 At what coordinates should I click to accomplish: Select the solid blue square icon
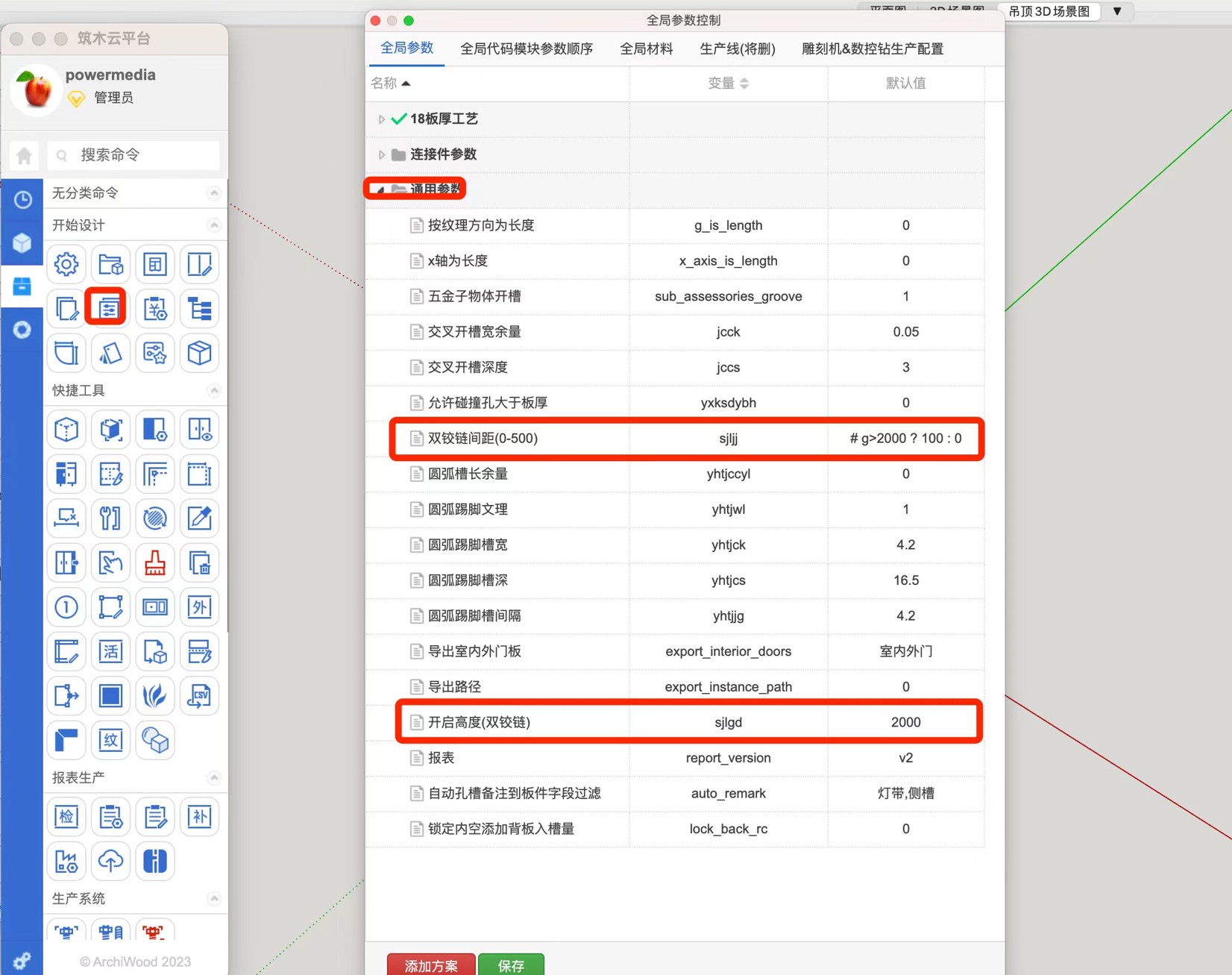[x=110, y=696]
